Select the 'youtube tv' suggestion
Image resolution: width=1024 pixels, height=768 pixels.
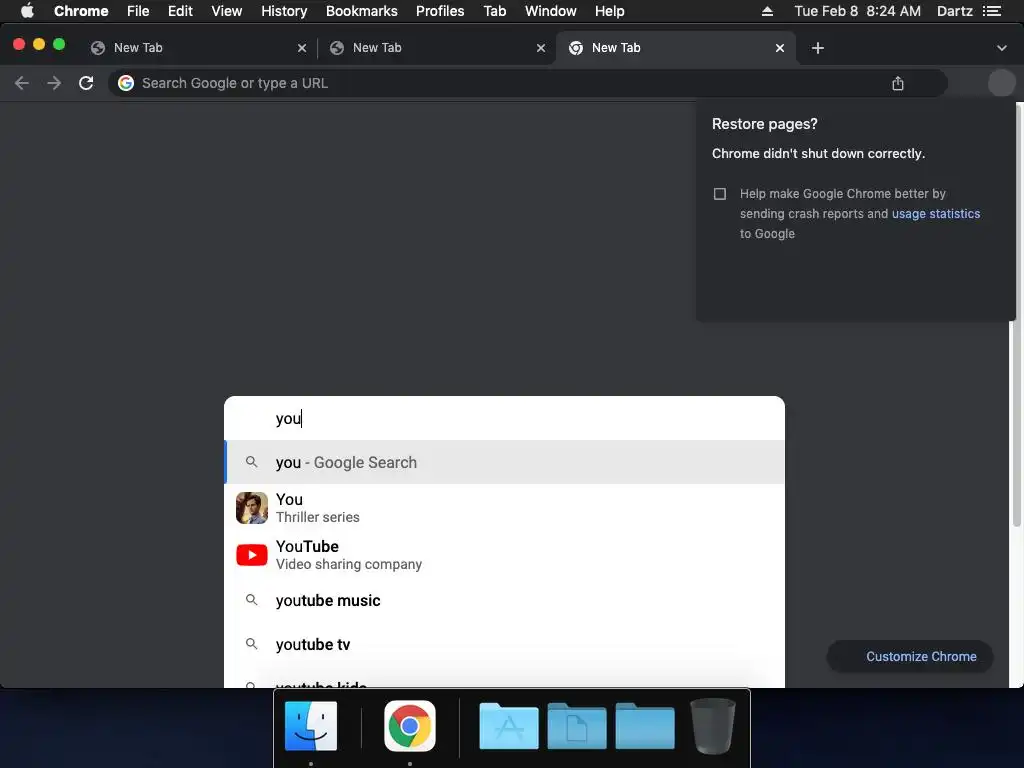tap(504, 645)
